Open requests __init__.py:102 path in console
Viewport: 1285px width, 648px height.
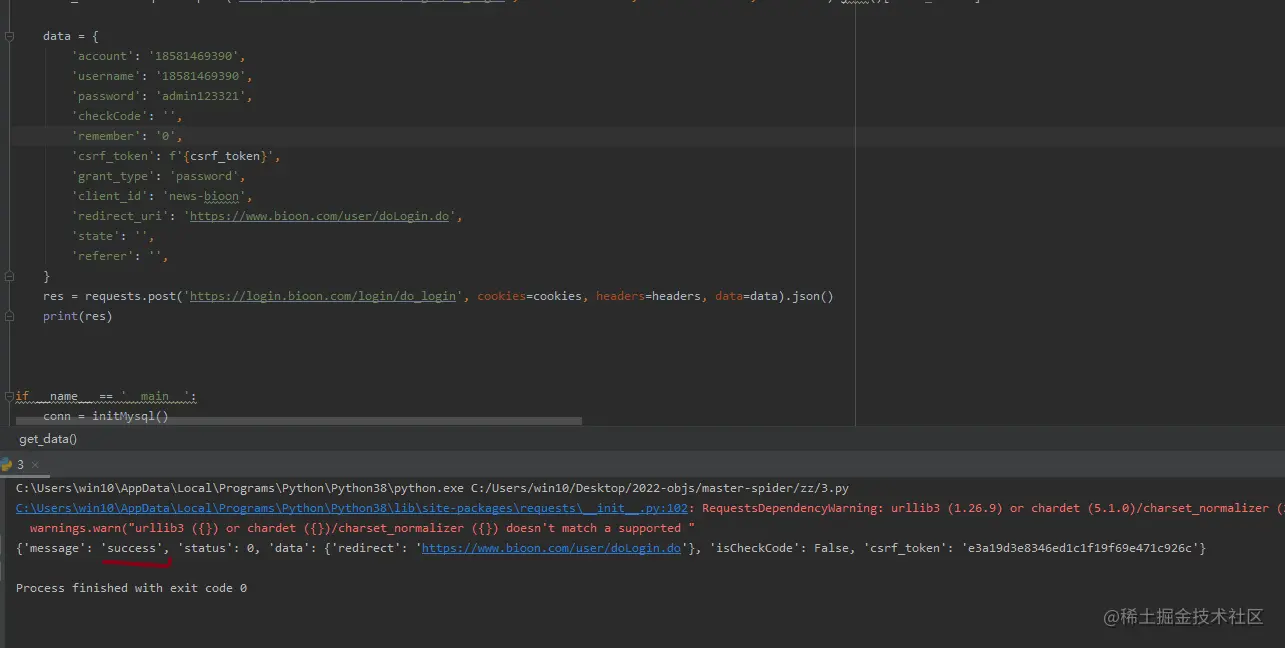coord(352,508)
